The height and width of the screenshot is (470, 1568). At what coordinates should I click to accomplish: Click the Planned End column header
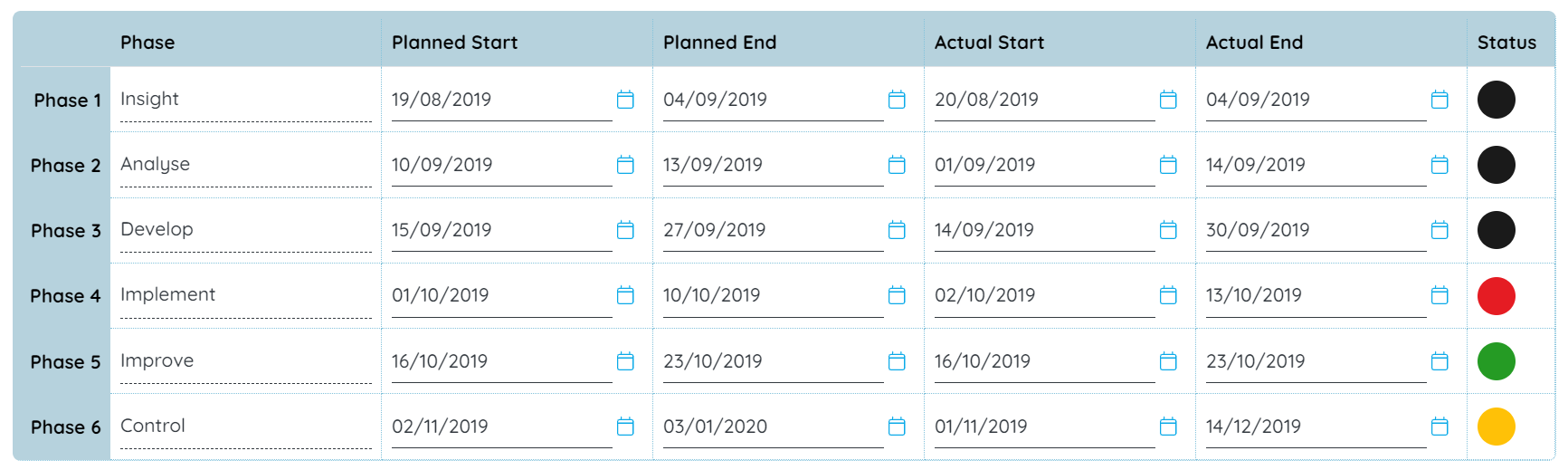pyautogui.click(x=720, y=43)
